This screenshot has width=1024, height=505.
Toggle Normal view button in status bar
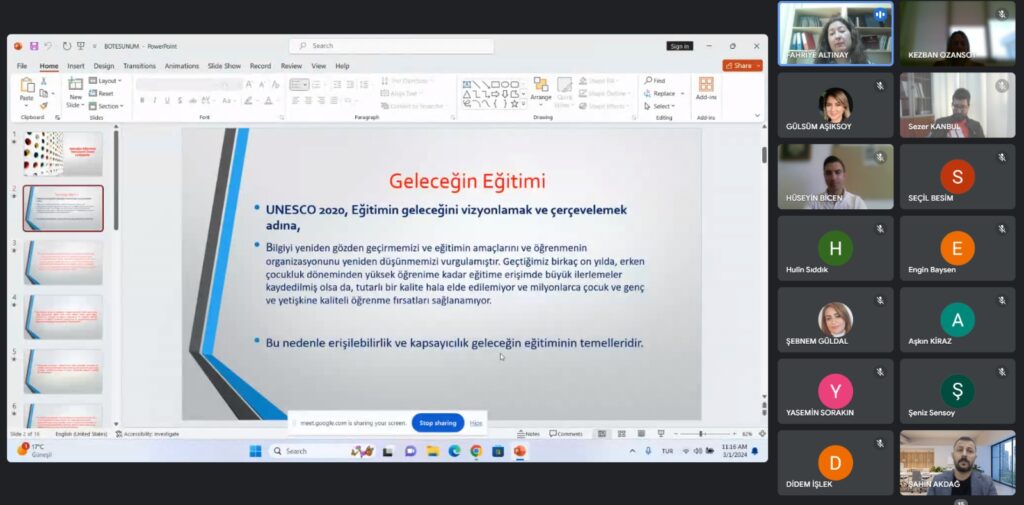pos(602,434)
